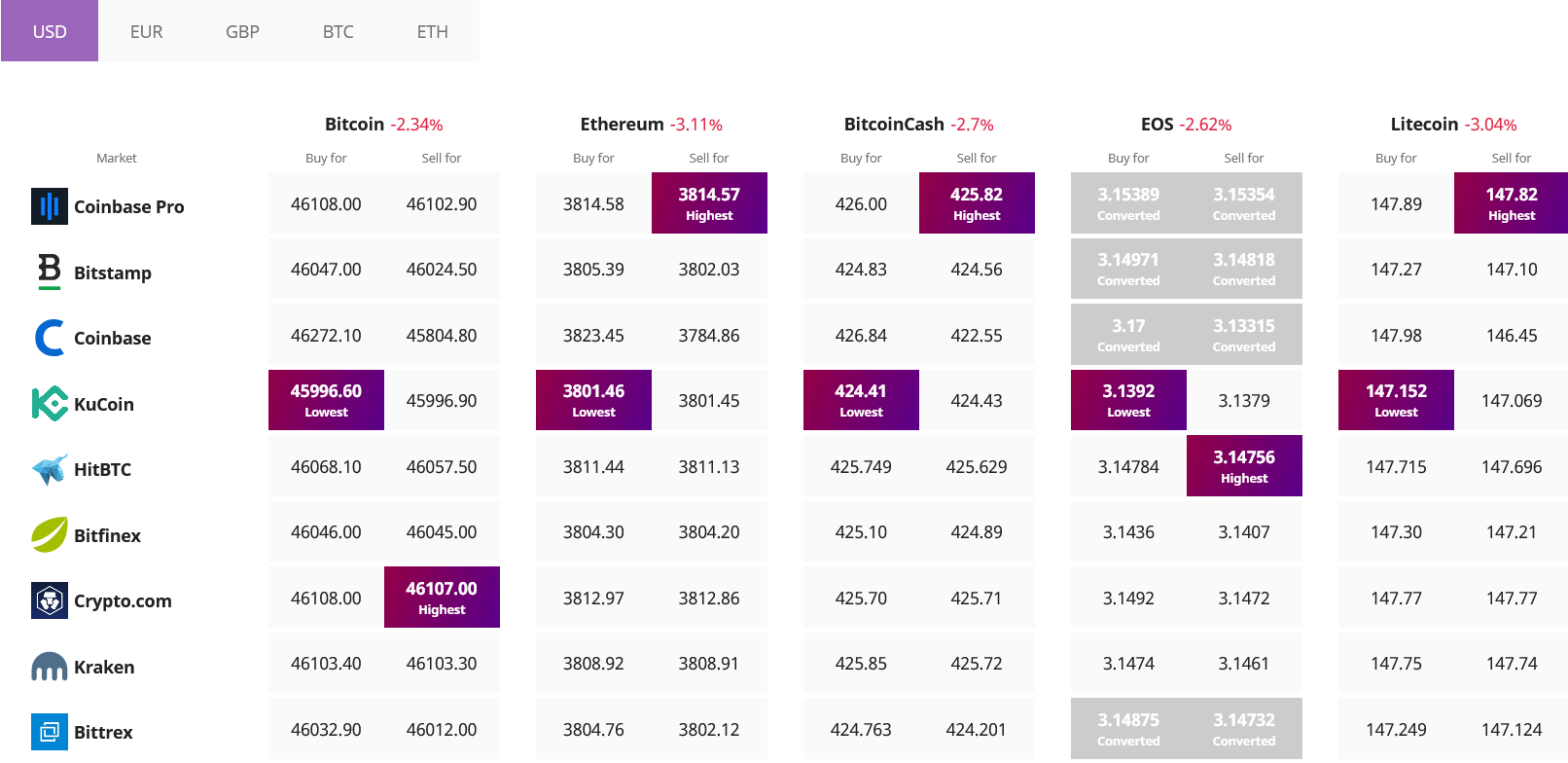
Task: Select the BTC currency tab
Action: tap(338, 31)
